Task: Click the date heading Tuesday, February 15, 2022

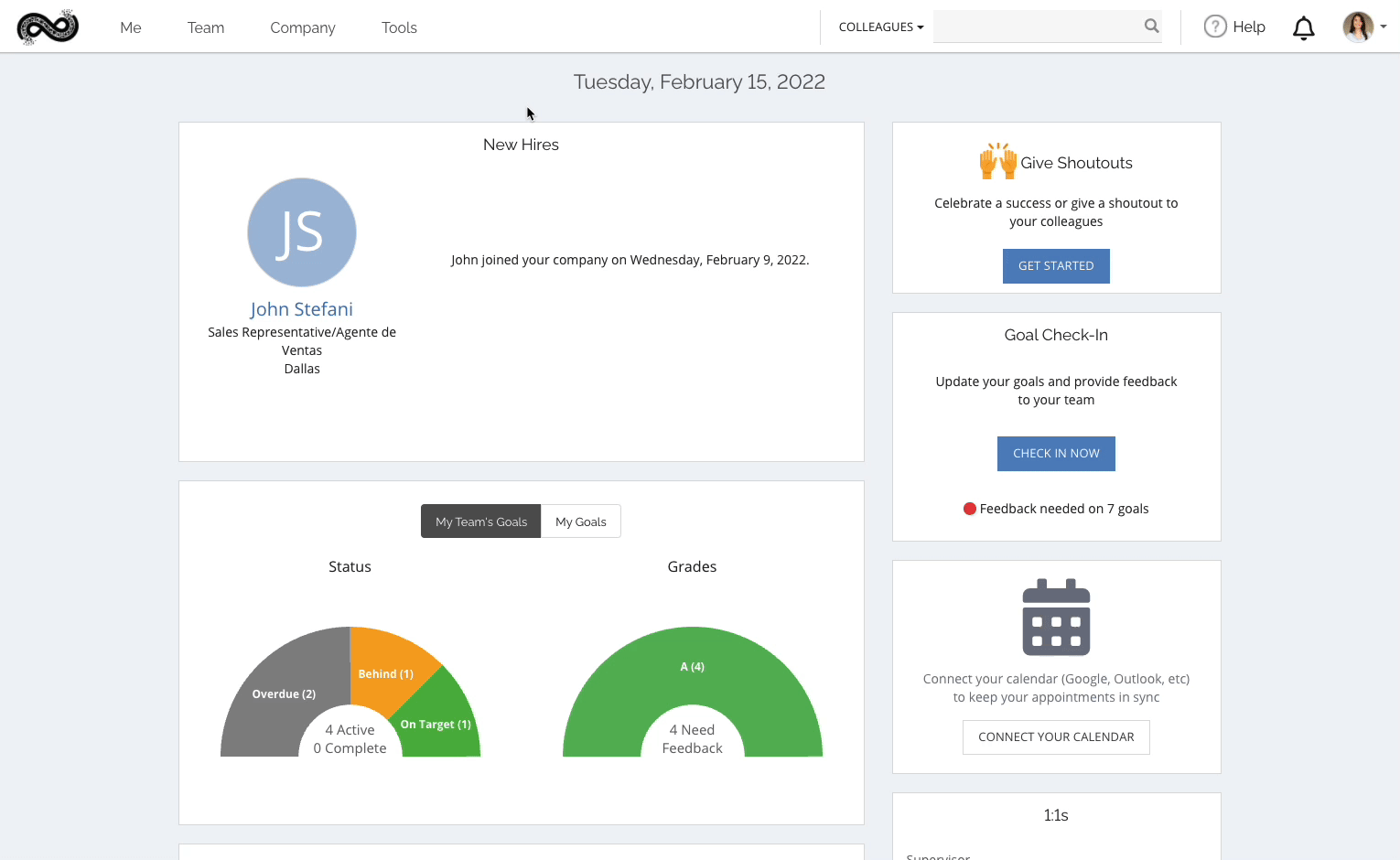Action: click(x=699, y=82)
